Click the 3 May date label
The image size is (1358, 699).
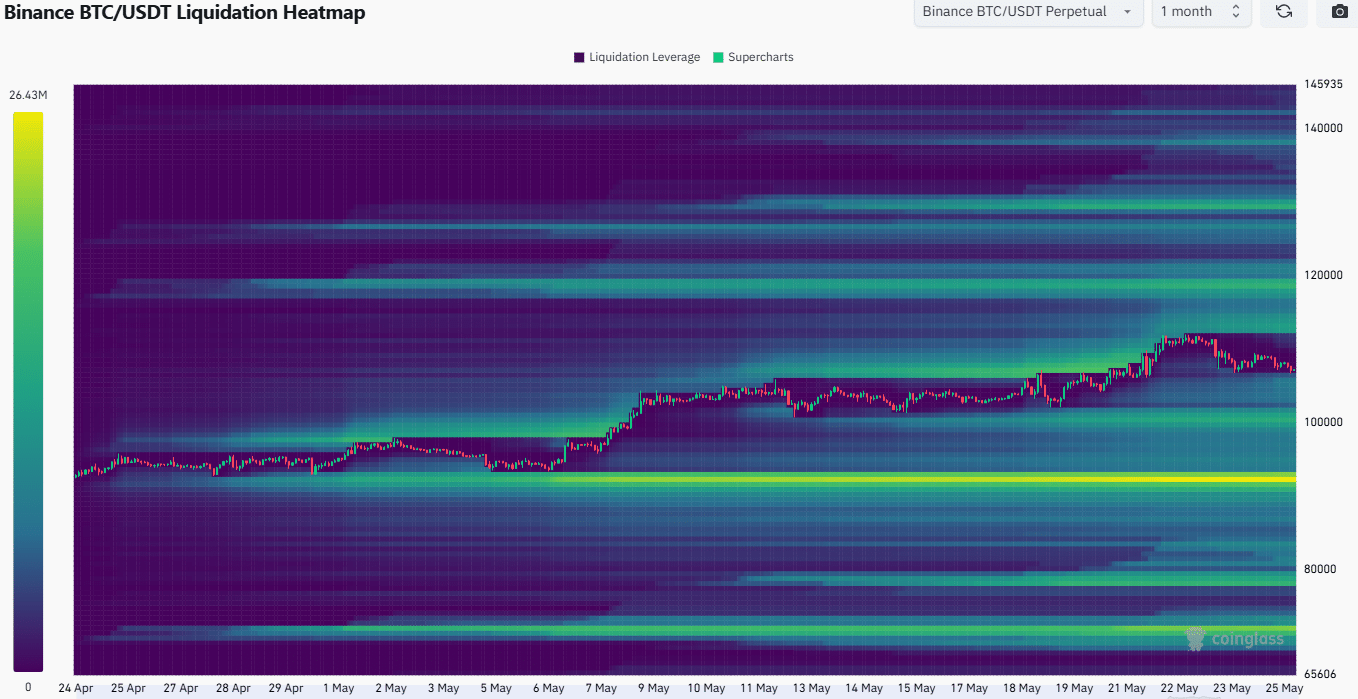tap(443, 688)
